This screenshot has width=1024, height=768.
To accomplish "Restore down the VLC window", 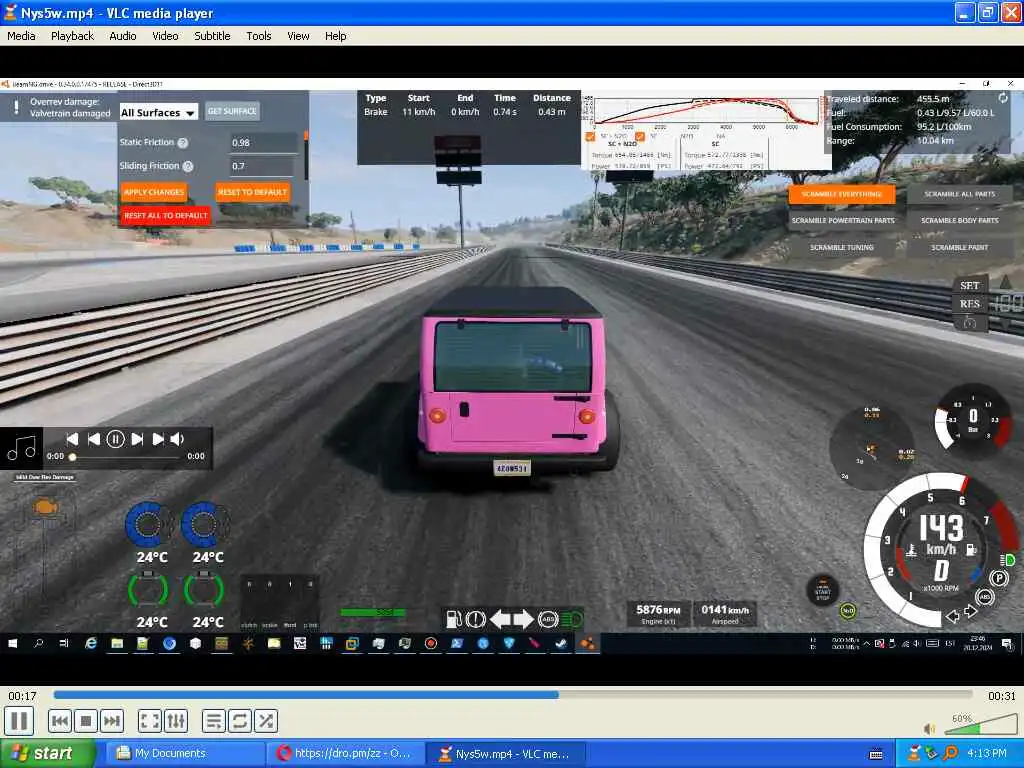I will 988,12.
